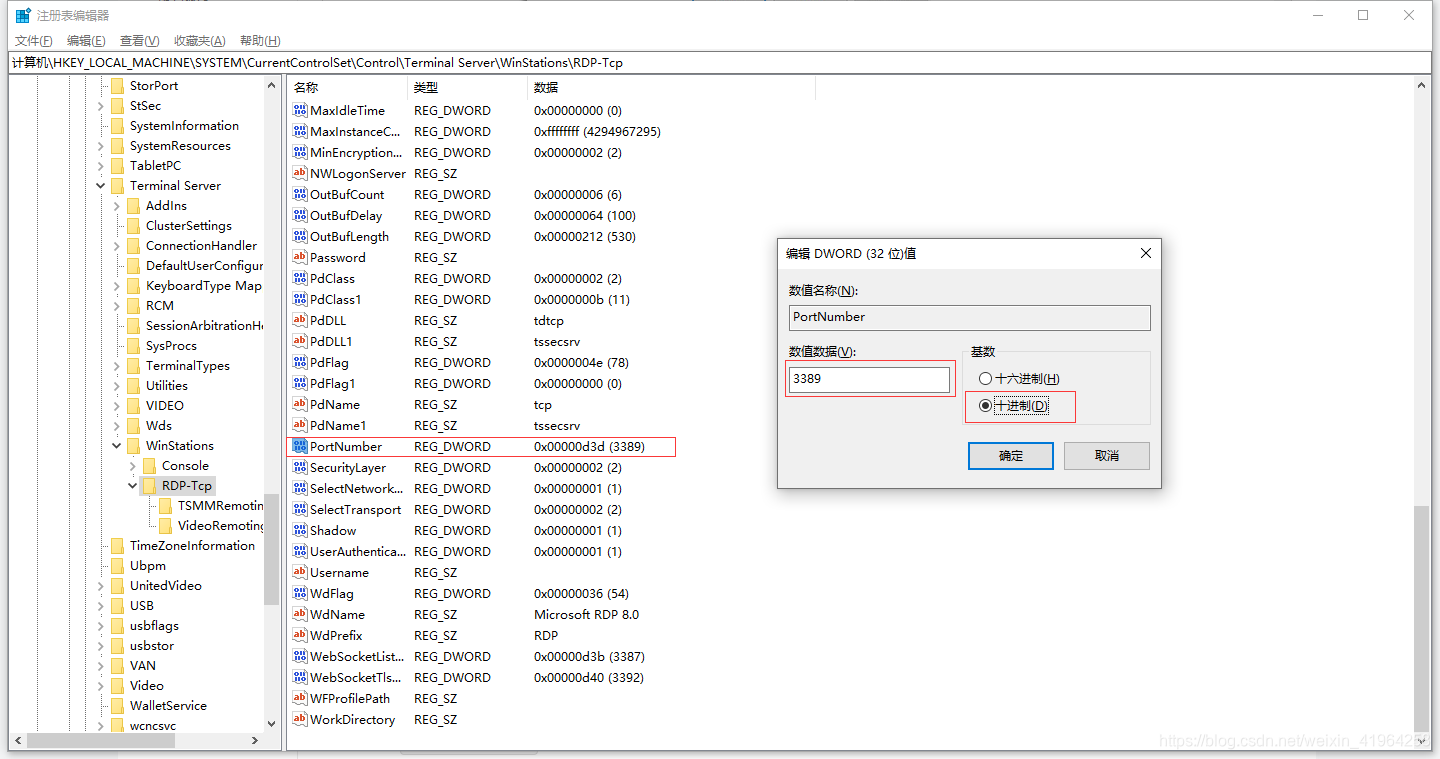This screenshot has height=759, width=1440.
Task: Open the 帮助(H) menu
Action: click(260, 41)
